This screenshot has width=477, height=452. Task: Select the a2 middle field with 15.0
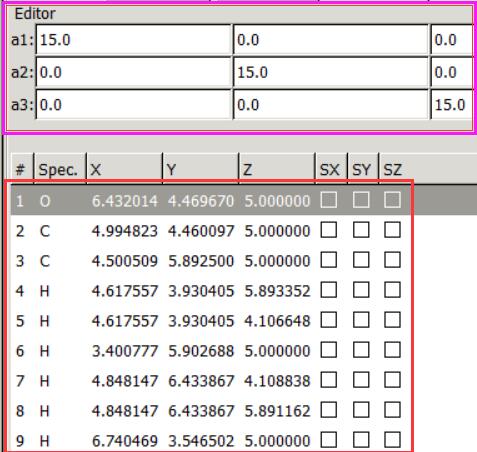tap(331, 72)
